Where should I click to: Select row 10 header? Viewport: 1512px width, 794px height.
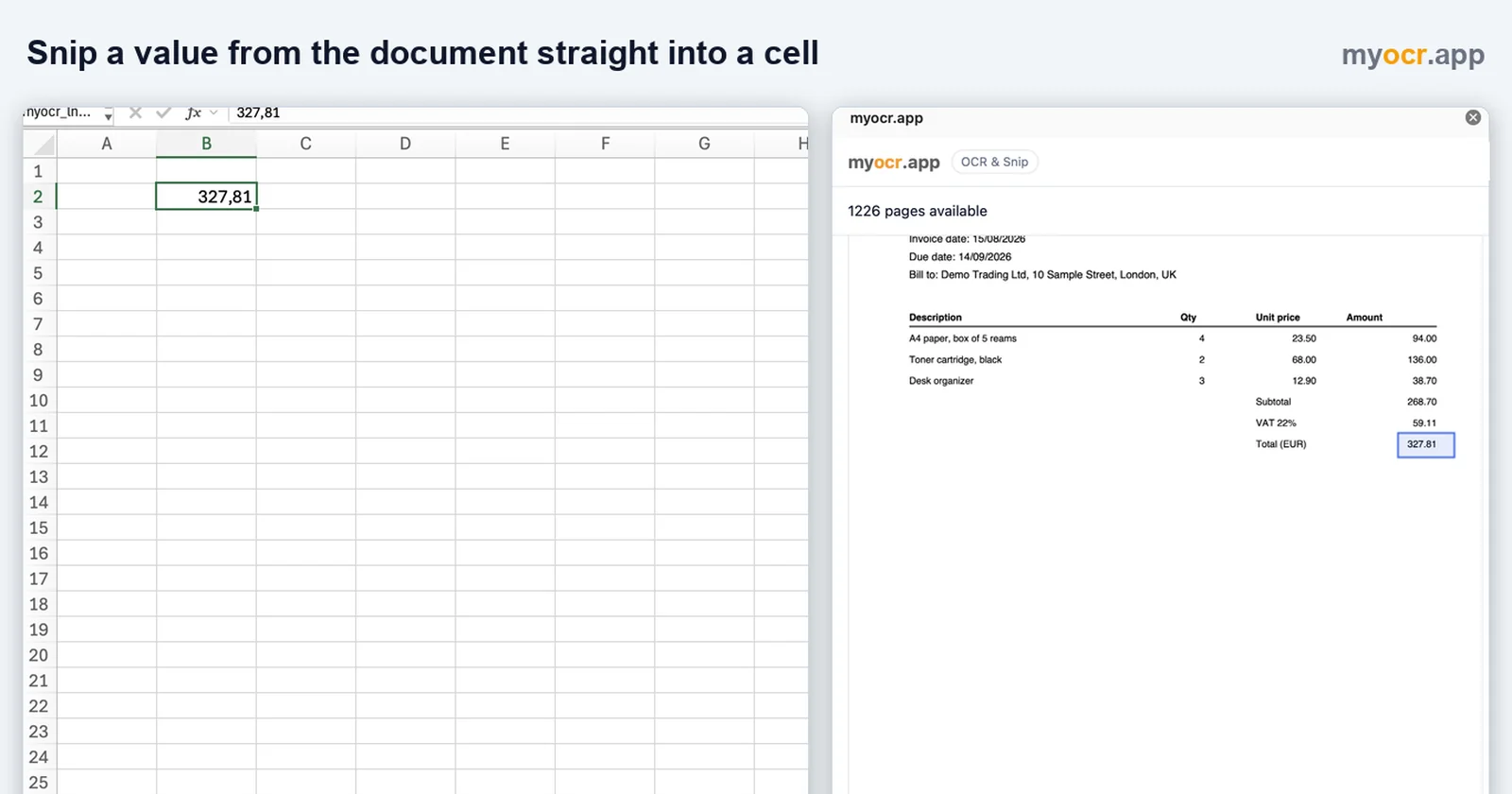pos(39,401)
